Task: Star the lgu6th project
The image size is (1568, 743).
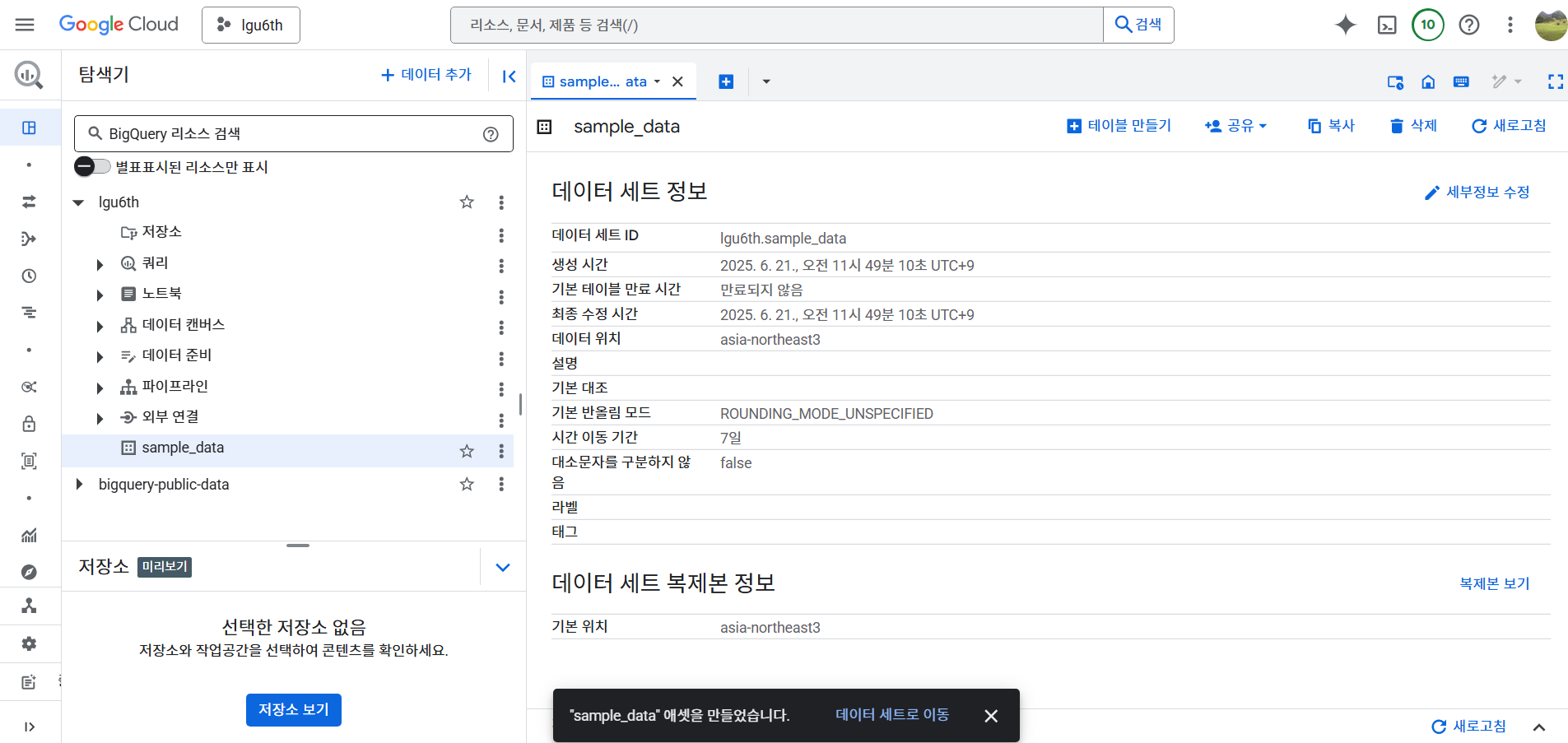Action: point(467,202)
